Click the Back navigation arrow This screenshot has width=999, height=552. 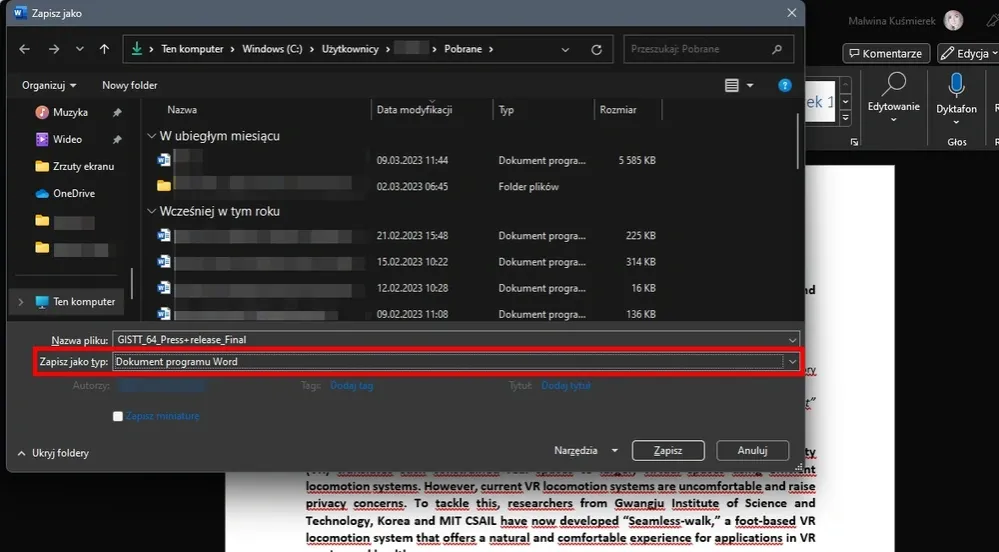24,49
